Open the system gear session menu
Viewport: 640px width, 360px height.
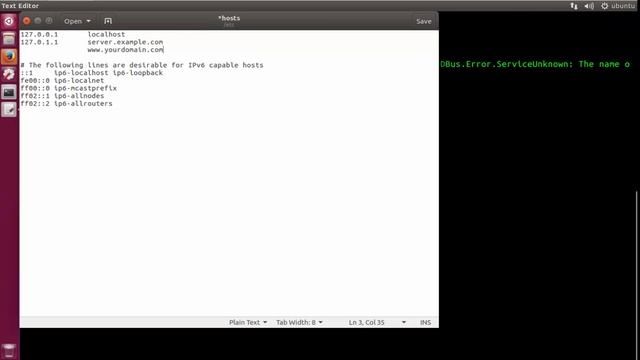point(604,6)
